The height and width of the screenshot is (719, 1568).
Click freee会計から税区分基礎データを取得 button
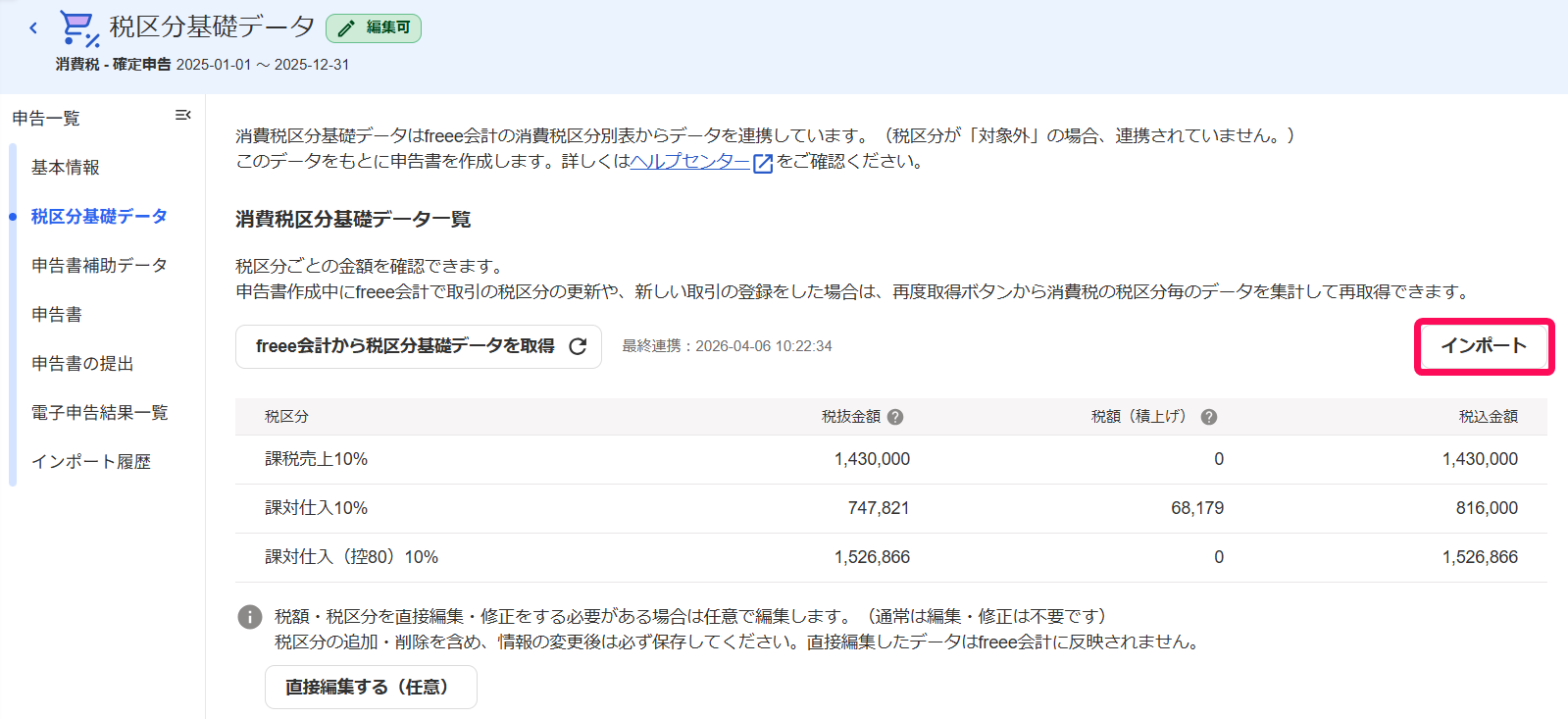[419, 346]
